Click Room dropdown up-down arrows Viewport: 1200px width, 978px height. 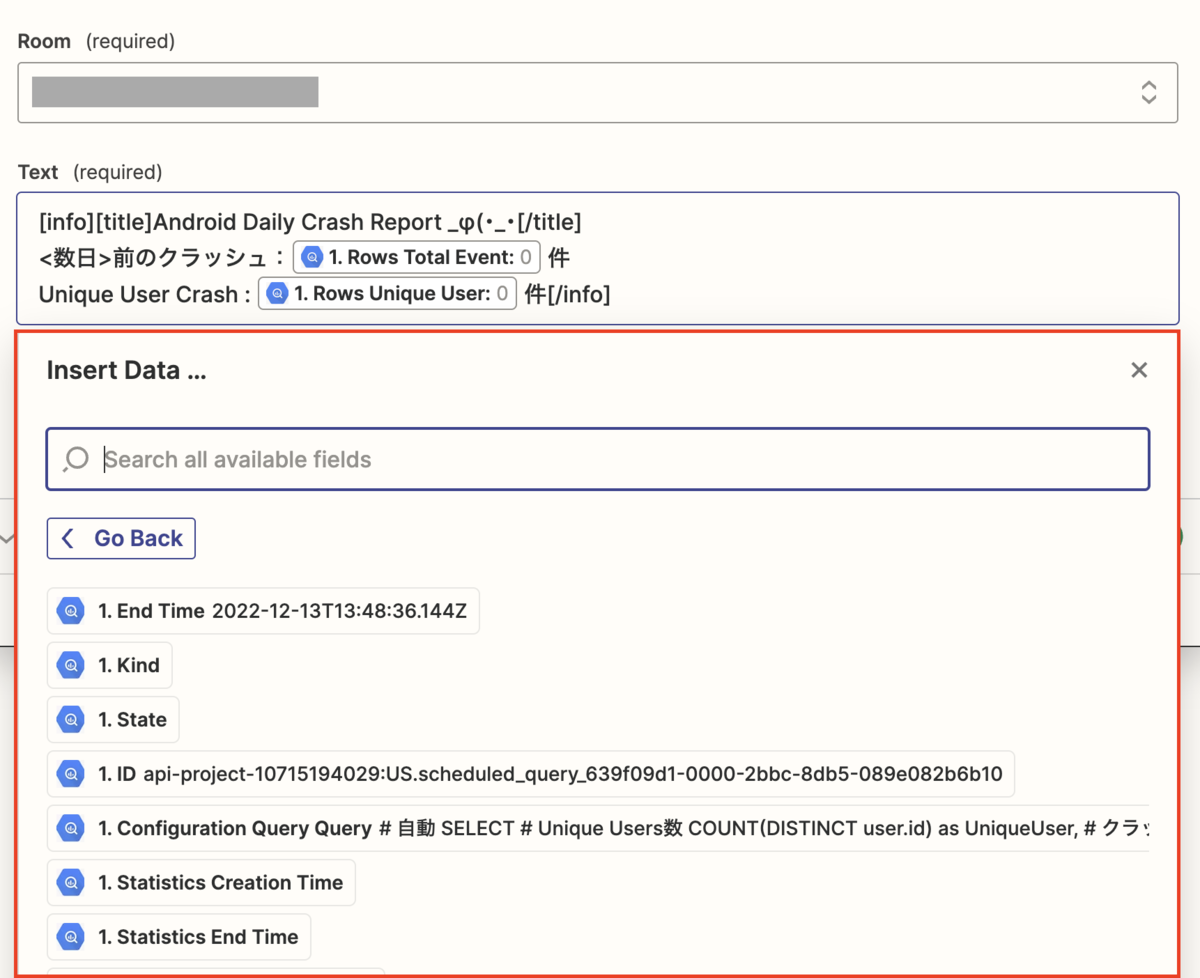tap(1149, 93)
